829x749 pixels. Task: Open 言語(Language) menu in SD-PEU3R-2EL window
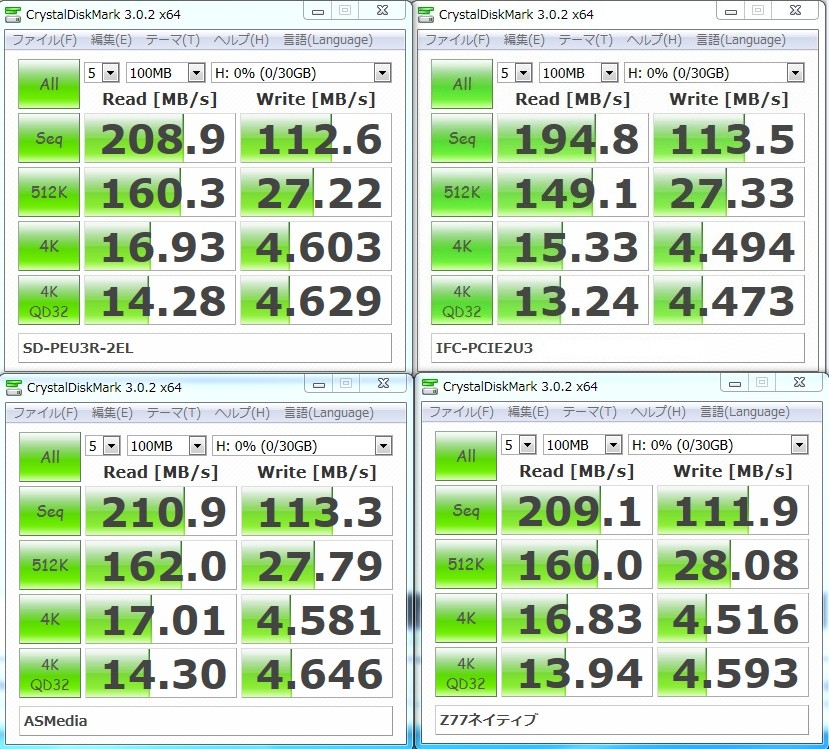click(x=328, y=40)
